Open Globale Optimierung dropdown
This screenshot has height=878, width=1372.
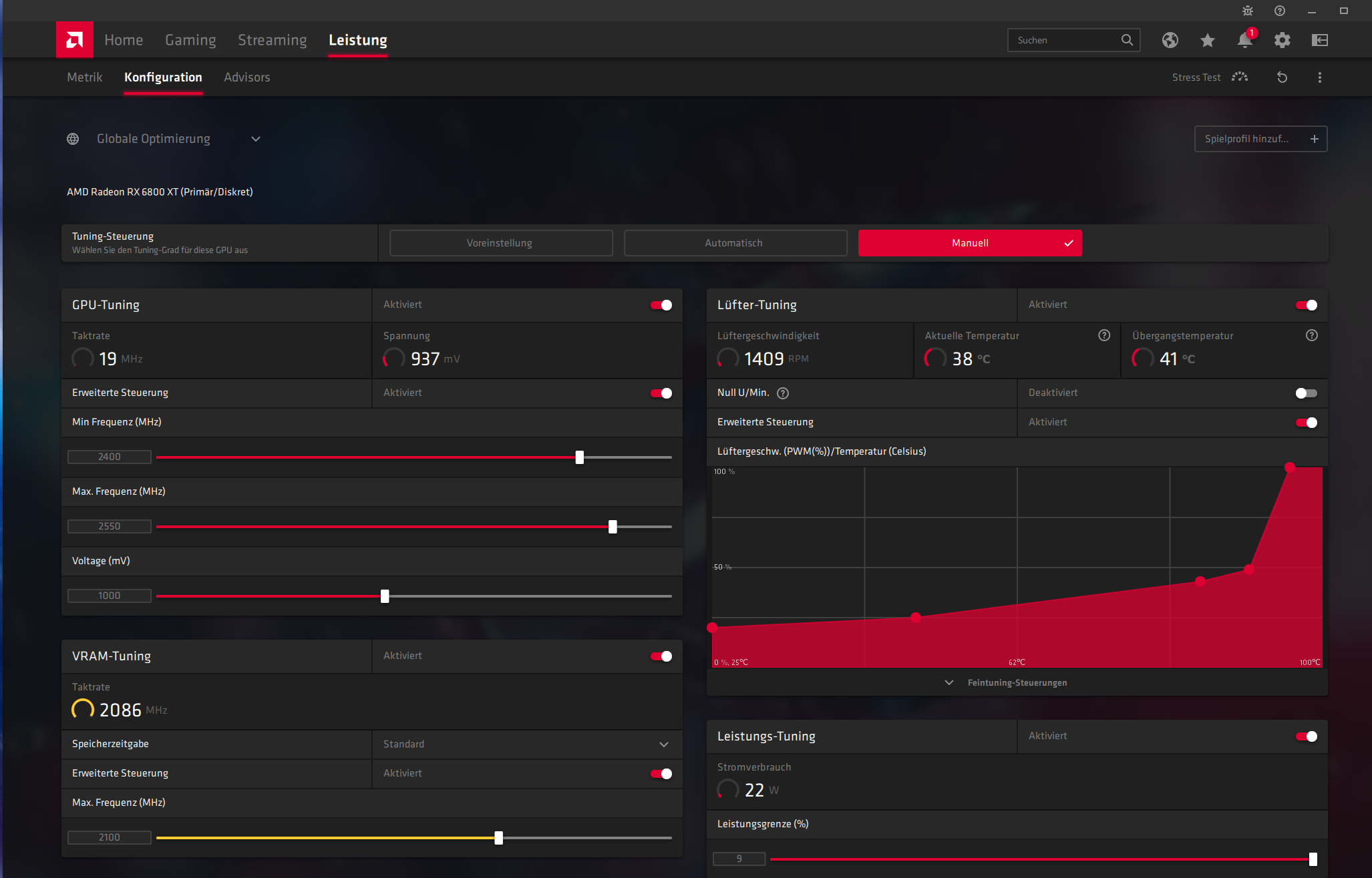click(x=255, y=139)
